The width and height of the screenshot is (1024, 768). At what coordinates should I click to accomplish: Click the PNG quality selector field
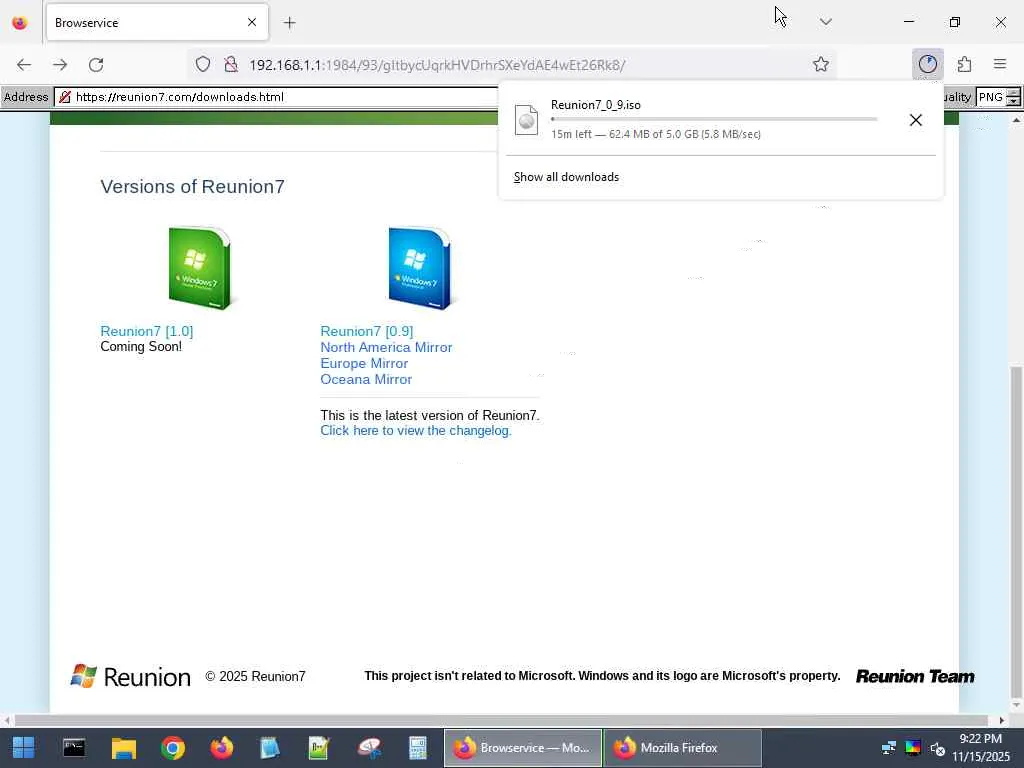pyautogui.click(x=991, y=97)
